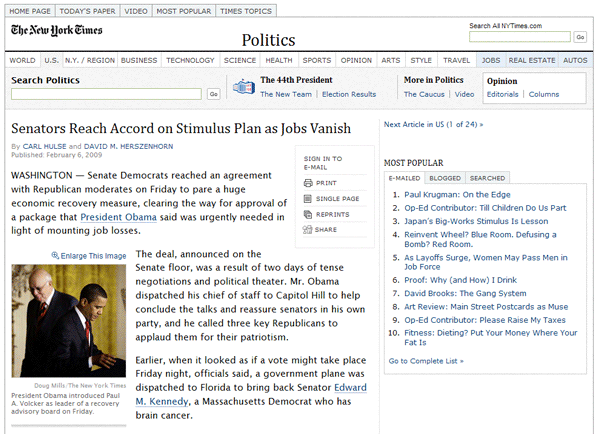Click the Obama and Volcker photo
The image size is (600, 434).
tap(68, 321)
